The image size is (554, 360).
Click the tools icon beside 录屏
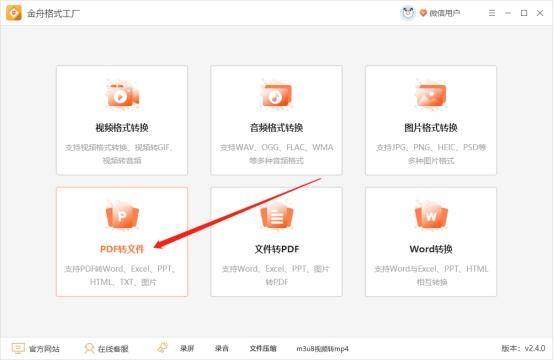click(163, 347)
